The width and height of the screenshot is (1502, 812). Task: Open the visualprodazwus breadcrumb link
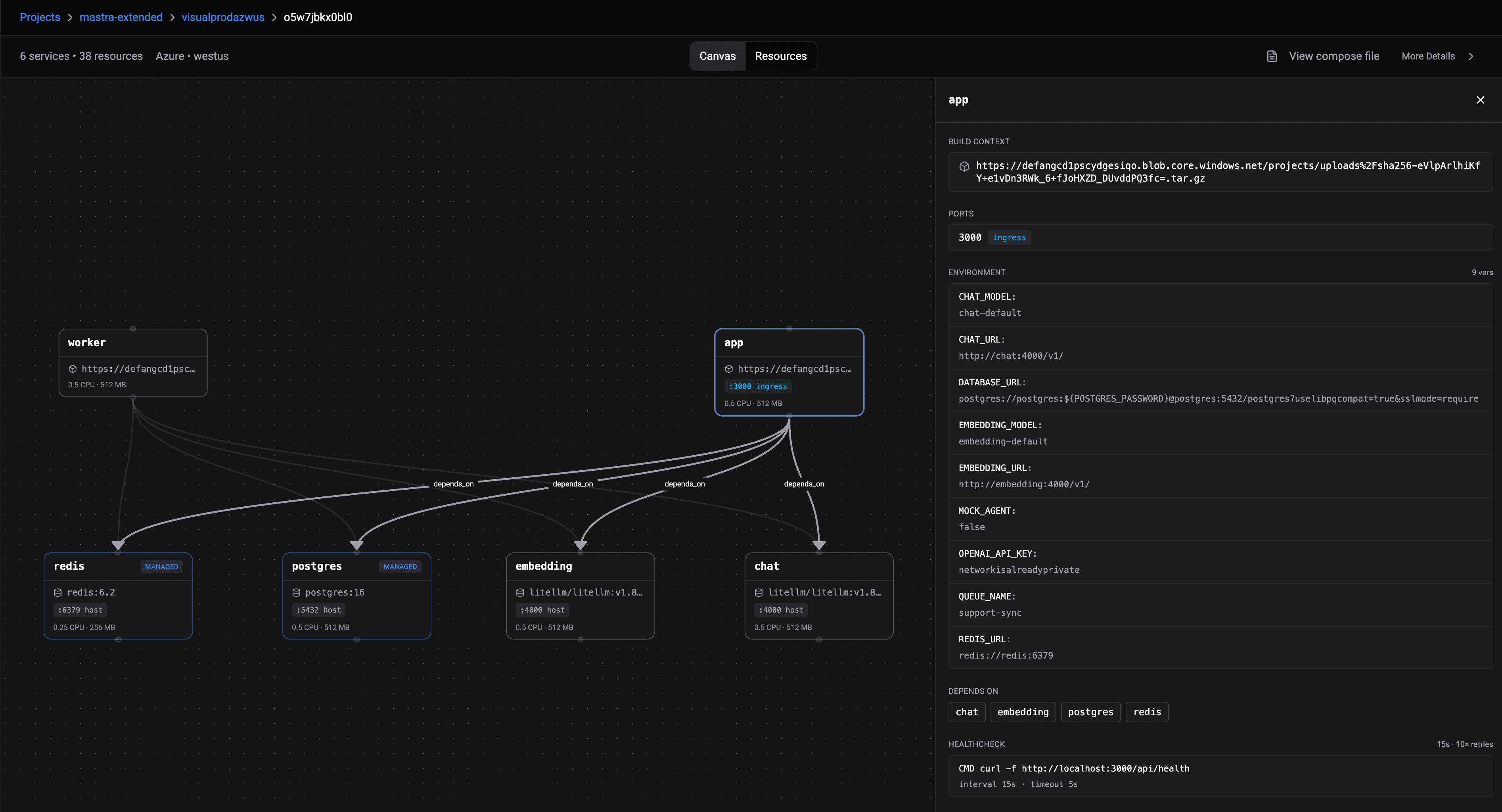click(x=223, y=17)
